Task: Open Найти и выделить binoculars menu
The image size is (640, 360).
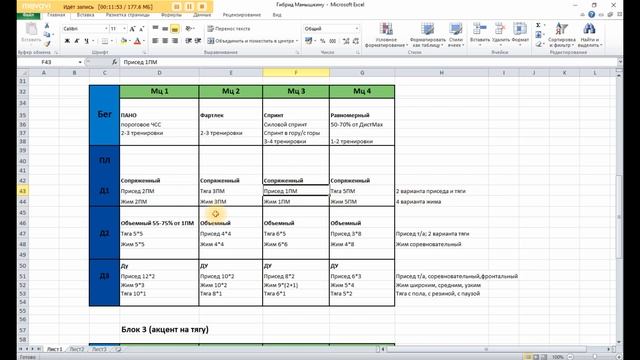Action: (589, 35)
